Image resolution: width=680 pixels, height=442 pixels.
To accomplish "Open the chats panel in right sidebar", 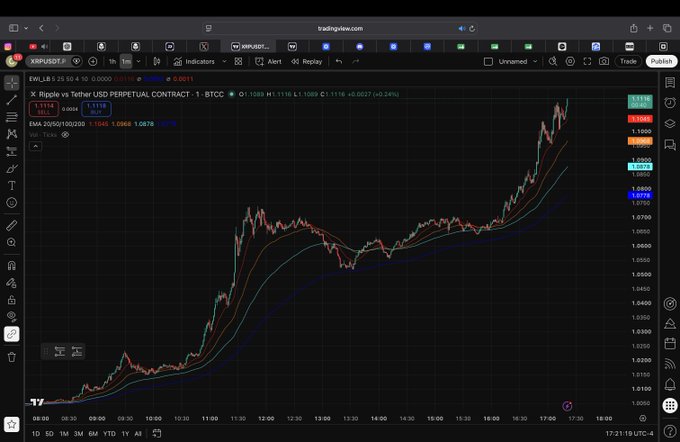I will pos(670,144).
